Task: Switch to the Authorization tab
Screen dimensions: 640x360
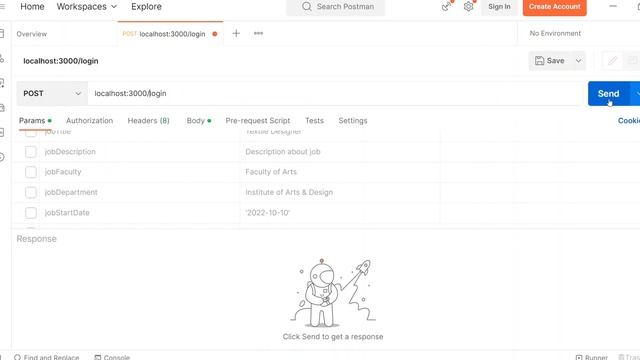Action: (89, 121)
